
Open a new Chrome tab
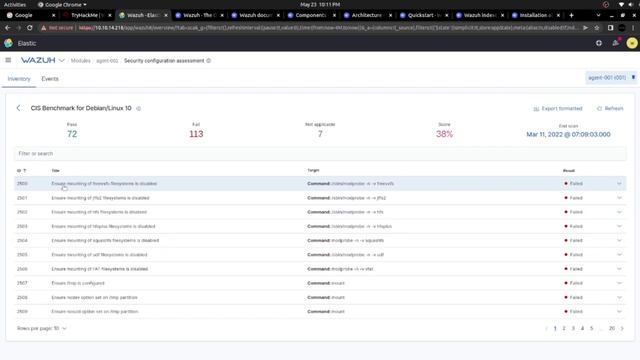571,15
